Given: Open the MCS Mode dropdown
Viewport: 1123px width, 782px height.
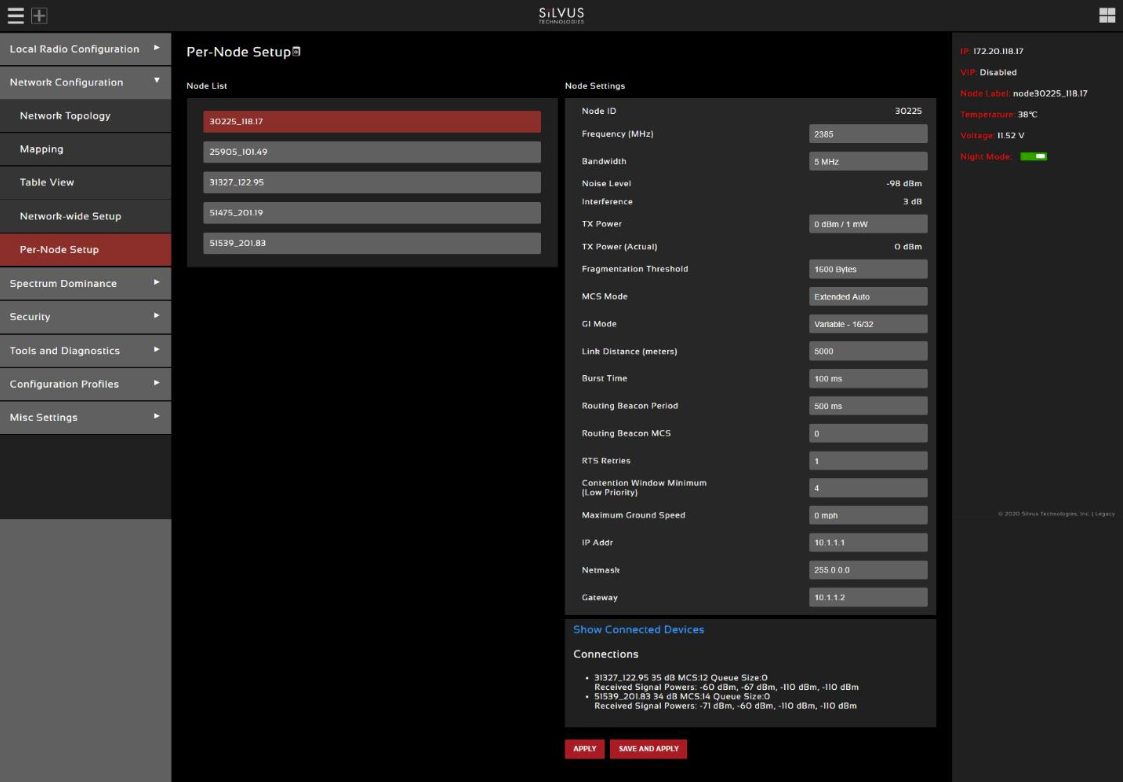Looking at the screenshot, I should (868, 296).
